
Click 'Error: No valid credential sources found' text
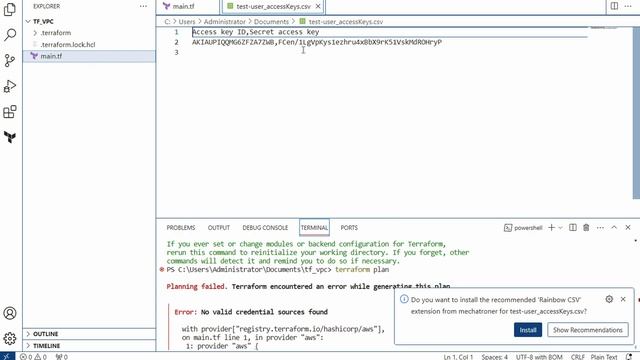(x=251, y=312)
